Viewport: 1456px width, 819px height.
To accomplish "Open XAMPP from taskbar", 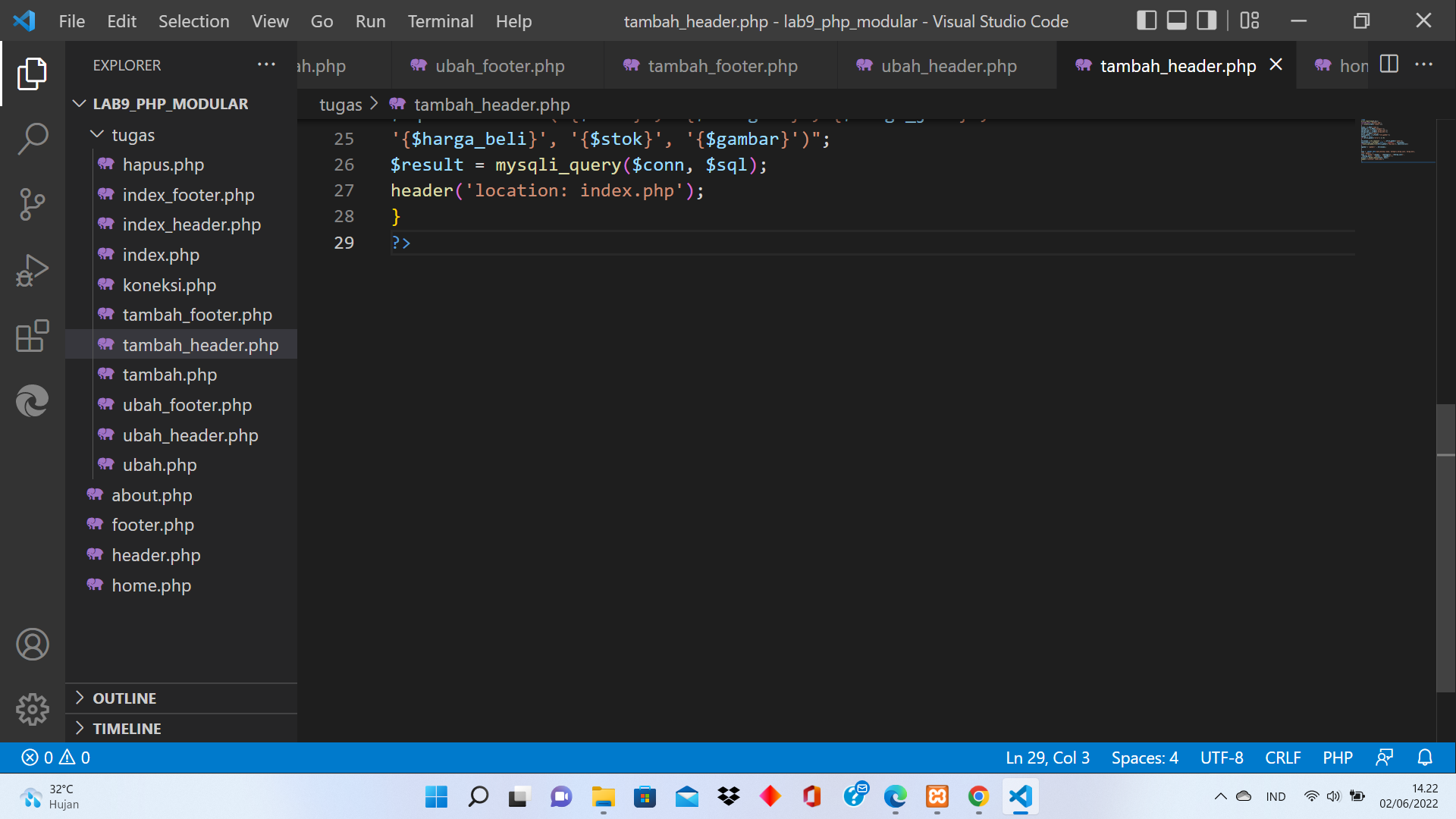I will point(937,797).
